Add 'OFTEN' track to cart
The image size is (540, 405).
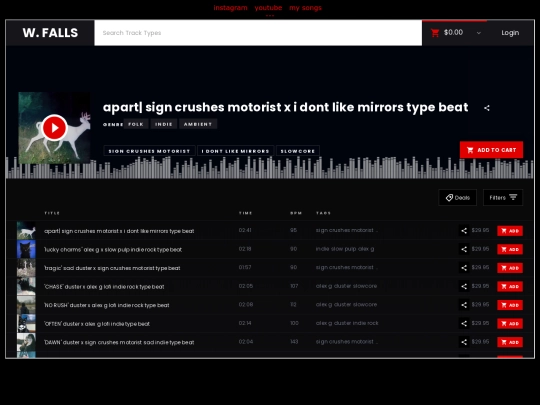(510, 324)
